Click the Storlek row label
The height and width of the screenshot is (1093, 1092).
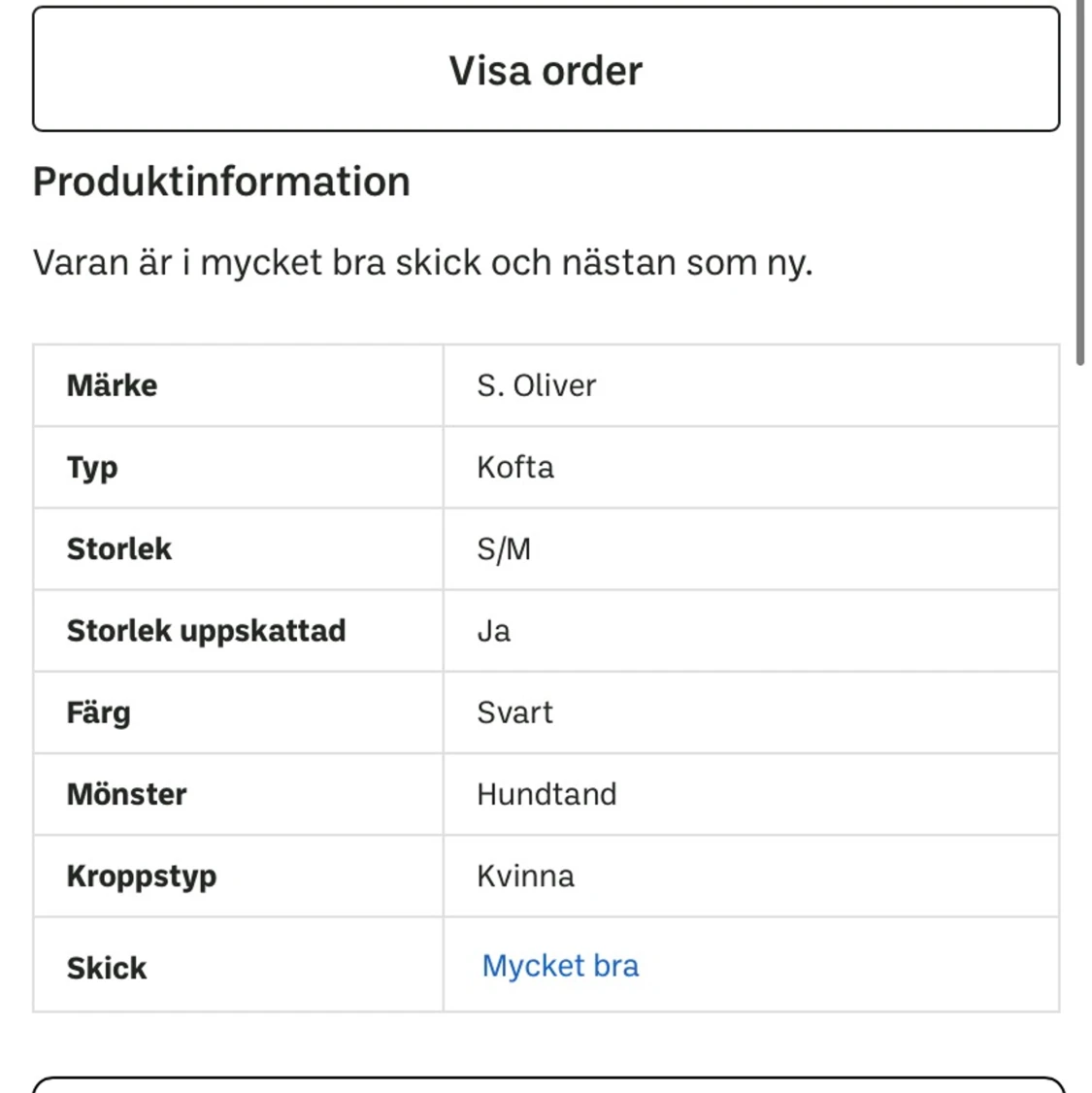(x=118, y=548)
